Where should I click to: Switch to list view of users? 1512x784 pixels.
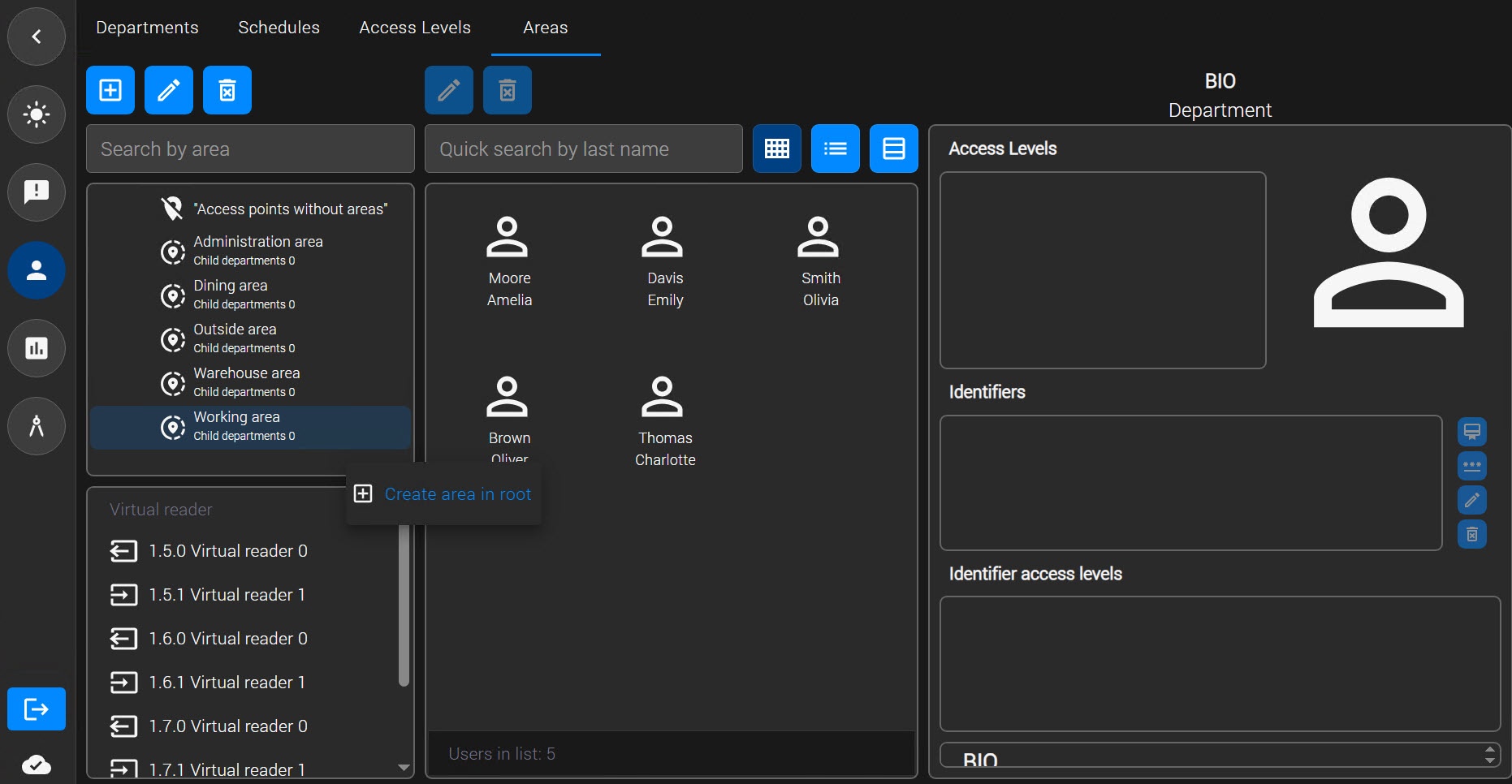tap(836, 149)
